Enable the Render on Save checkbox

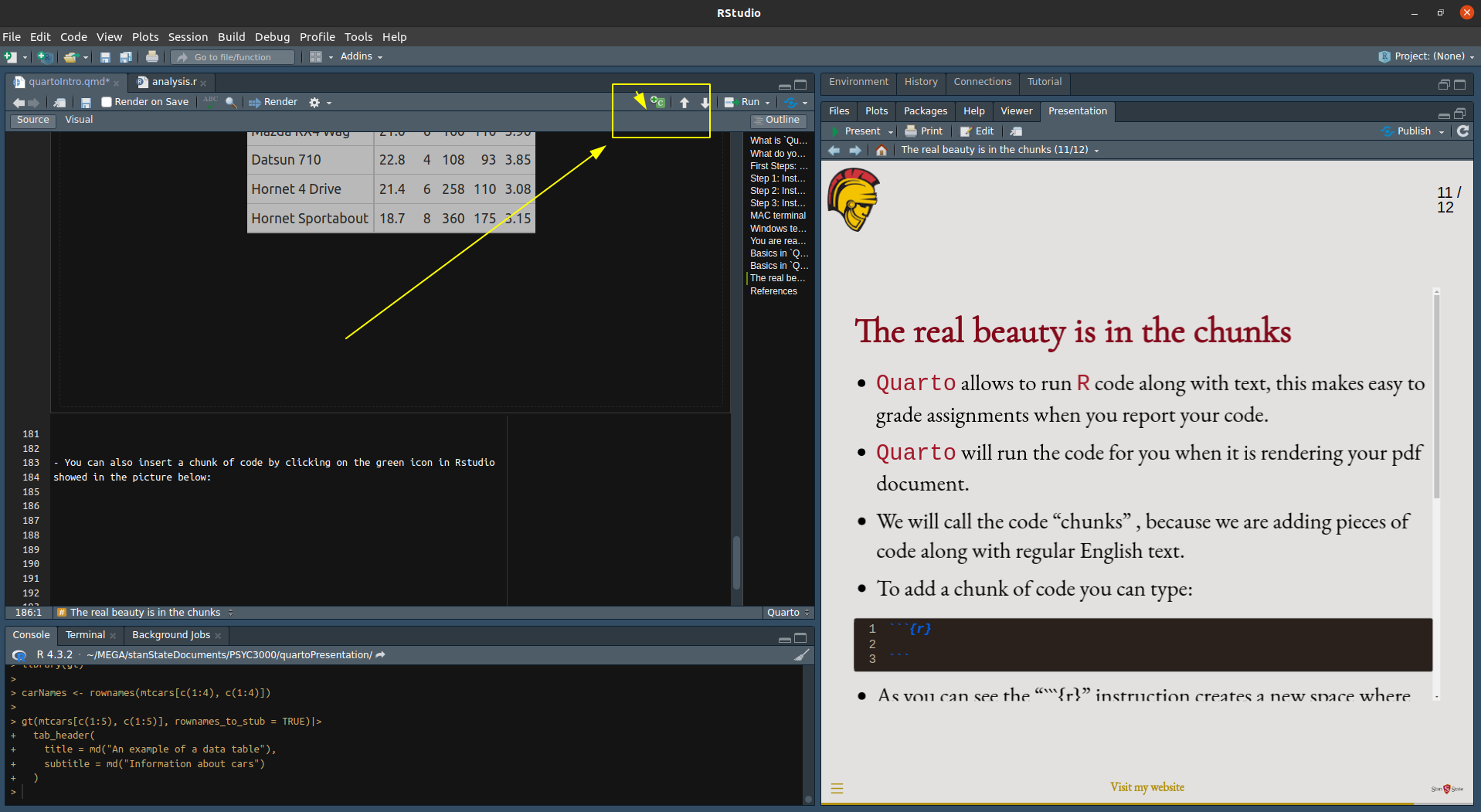107,102
